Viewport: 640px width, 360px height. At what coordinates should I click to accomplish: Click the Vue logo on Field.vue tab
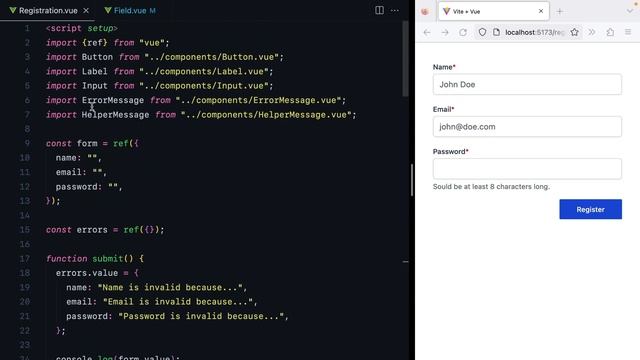click(x=108, y=10)
